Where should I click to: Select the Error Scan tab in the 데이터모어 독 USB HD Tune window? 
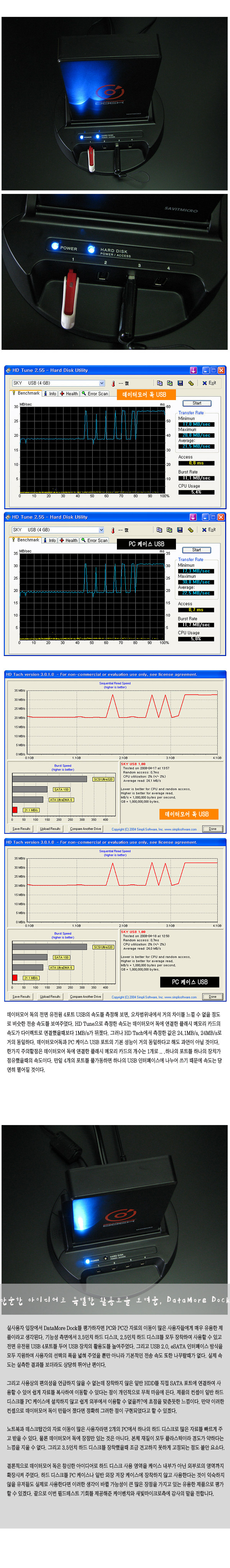pyautogui.click(x=95, y=393)
